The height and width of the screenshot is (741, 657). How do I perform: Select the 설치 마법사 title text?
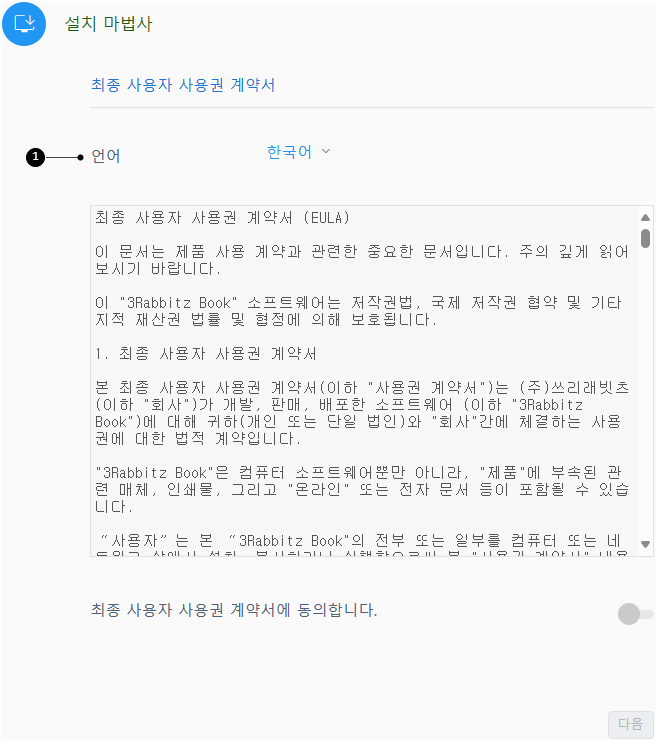109,24
